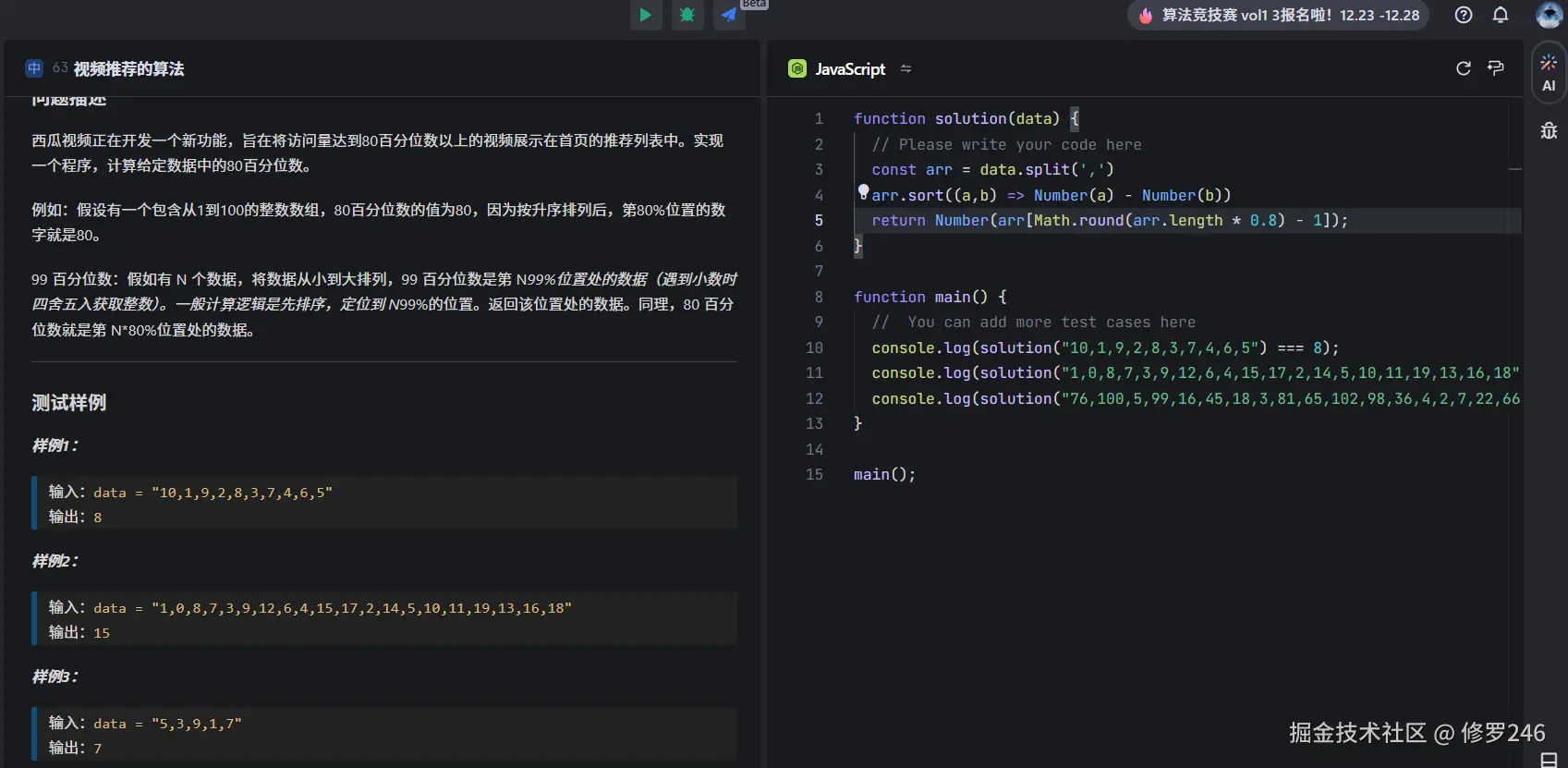This screenshot has width=1568, height=768.
Task: Switch the JavaScript language via the swap arrows
Action: click(906, 69)
